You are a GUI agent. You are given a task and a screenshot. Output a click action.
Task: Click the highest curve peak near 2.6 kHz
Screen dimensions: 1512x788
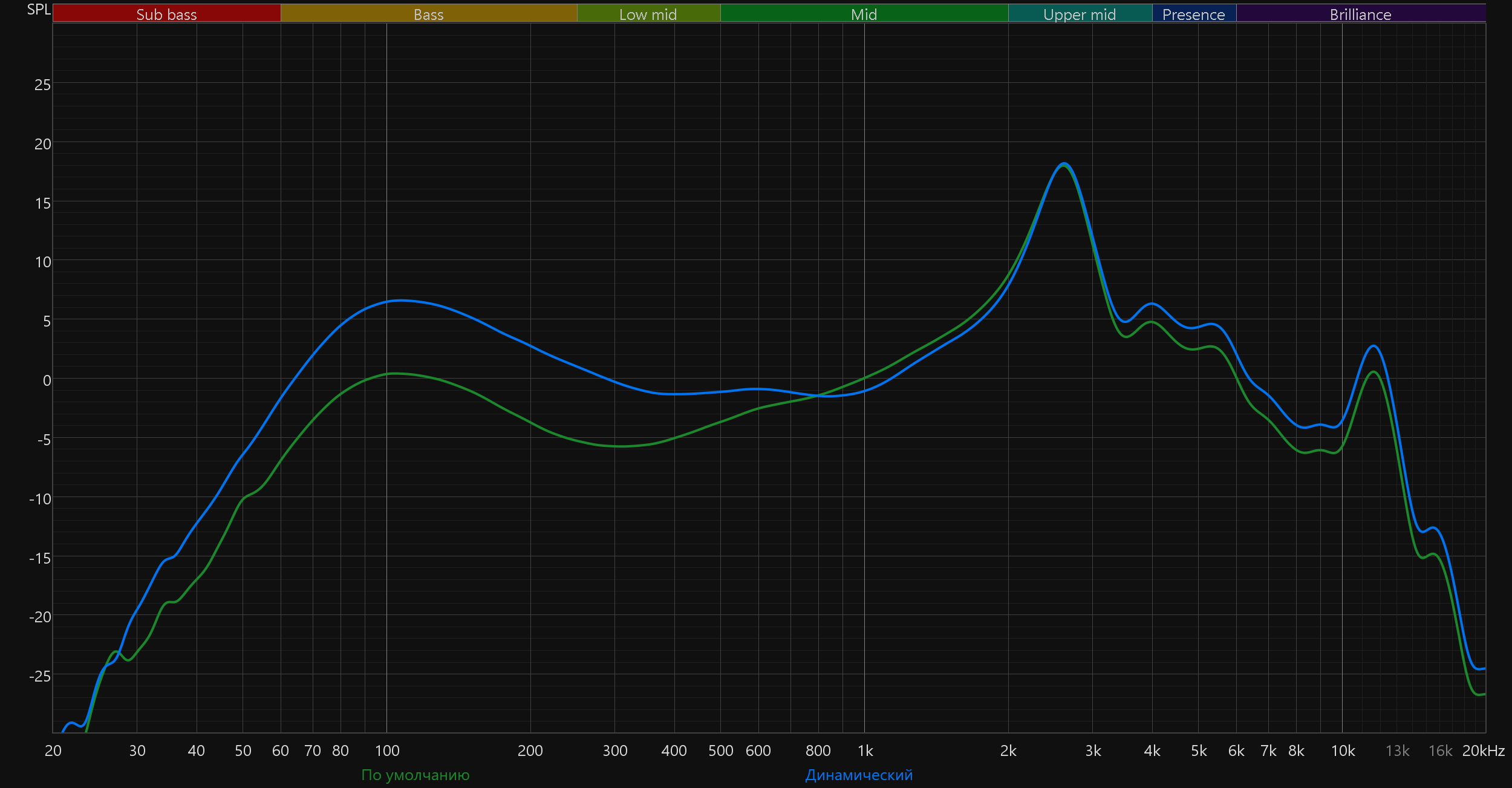click(1064, 164)
